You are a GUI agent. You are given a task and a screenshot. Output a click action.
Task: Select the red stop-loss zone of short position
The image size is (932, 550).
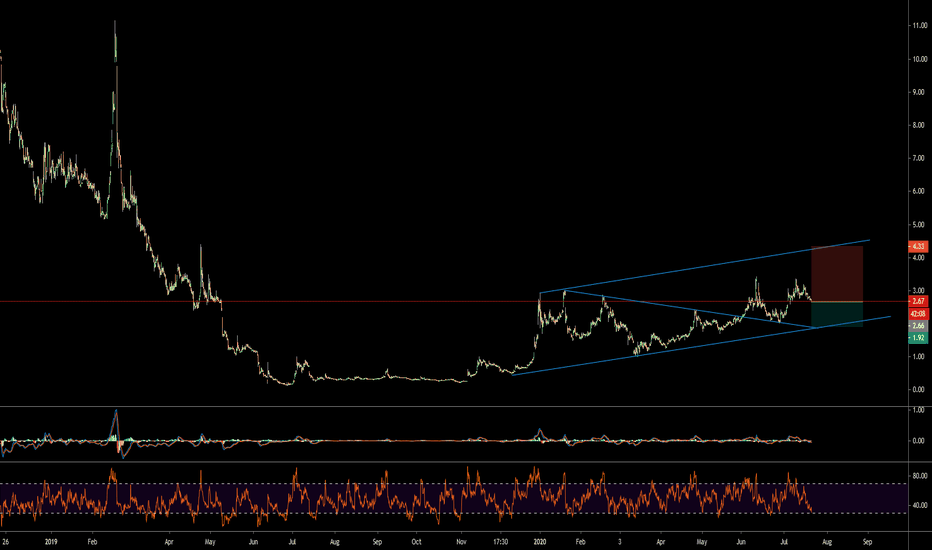coord(837,274)
